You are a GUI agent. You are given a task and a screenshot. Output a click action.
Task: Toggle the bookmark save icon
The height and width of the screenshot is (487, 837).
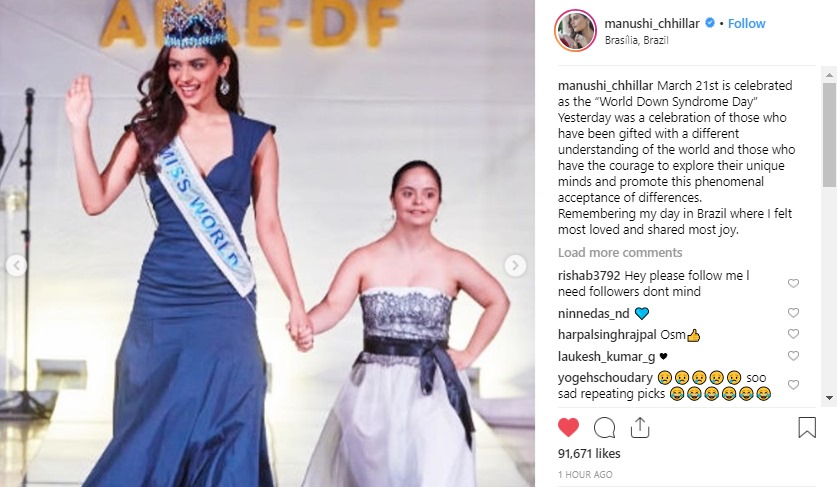coord(807,427)
